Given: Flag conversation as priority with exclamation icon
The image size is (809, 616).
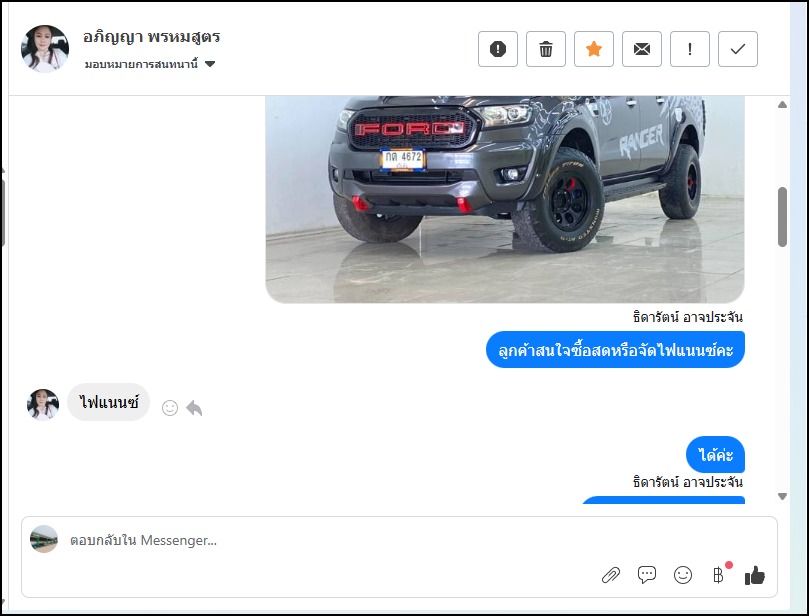Looking at the screenshot, I should coord(689,49).
